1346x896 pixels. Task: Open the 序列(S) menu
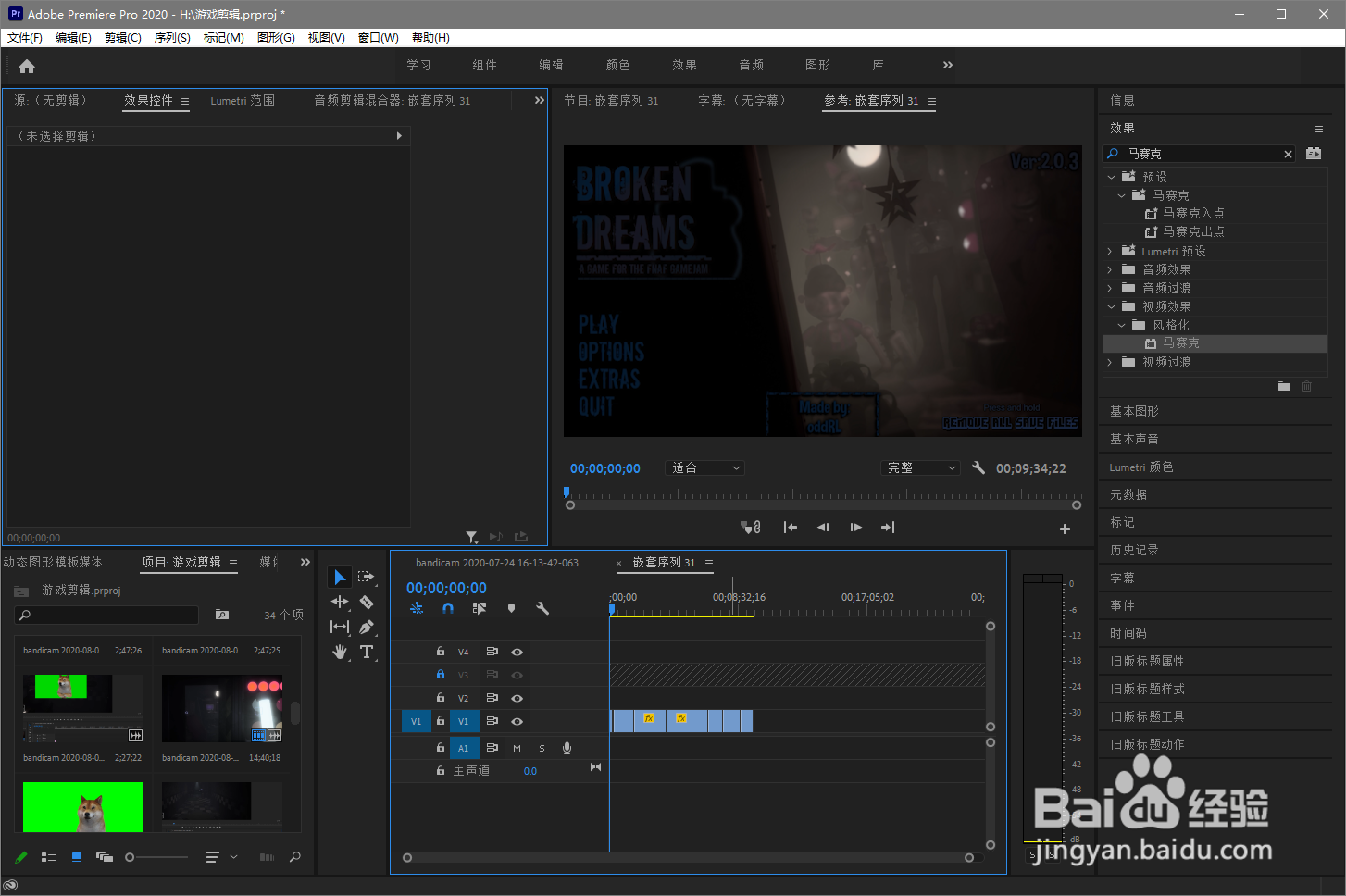click(172, 38)
